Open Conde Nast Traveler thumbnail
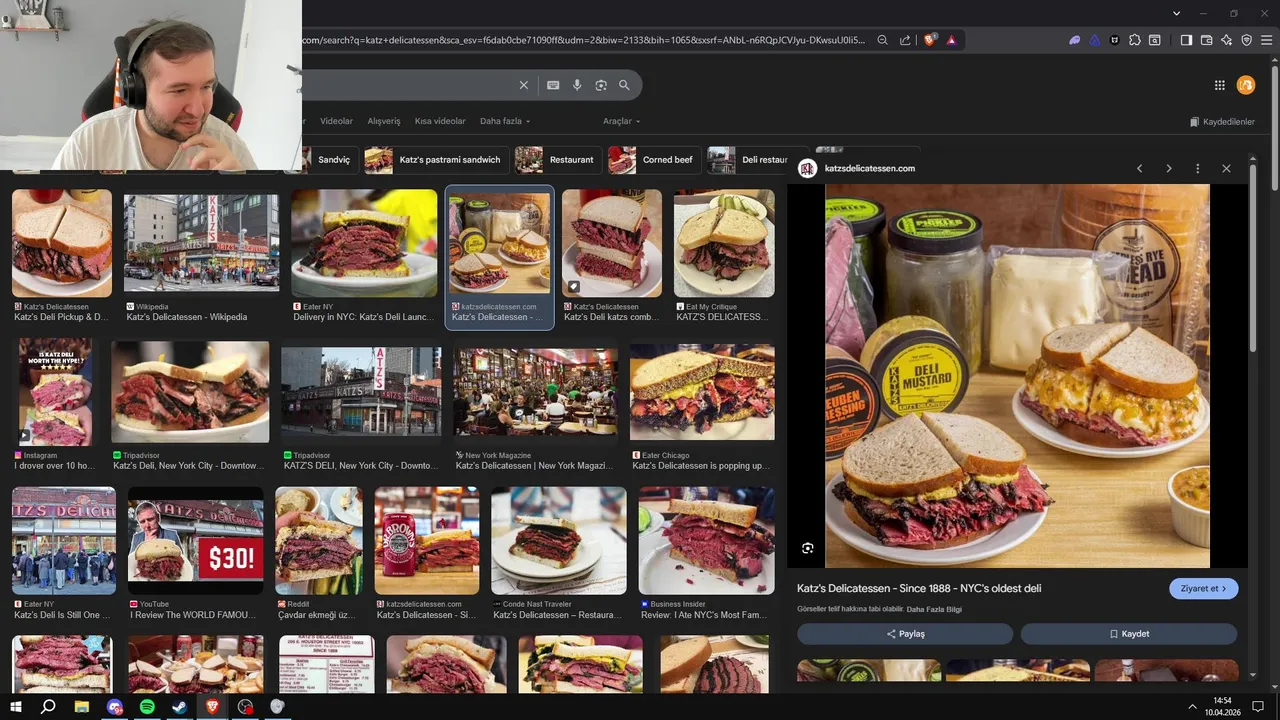This screenshot has height=720, width=1280. tap(559, 541)
